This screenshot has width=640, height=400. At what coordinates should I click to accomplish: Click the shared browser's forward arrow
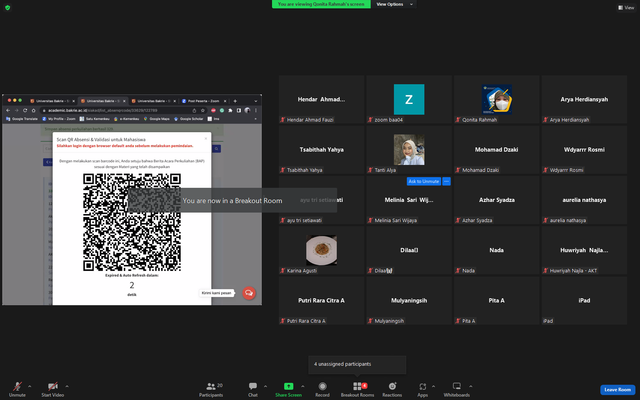pyautogui.click(x=16, y=110)
